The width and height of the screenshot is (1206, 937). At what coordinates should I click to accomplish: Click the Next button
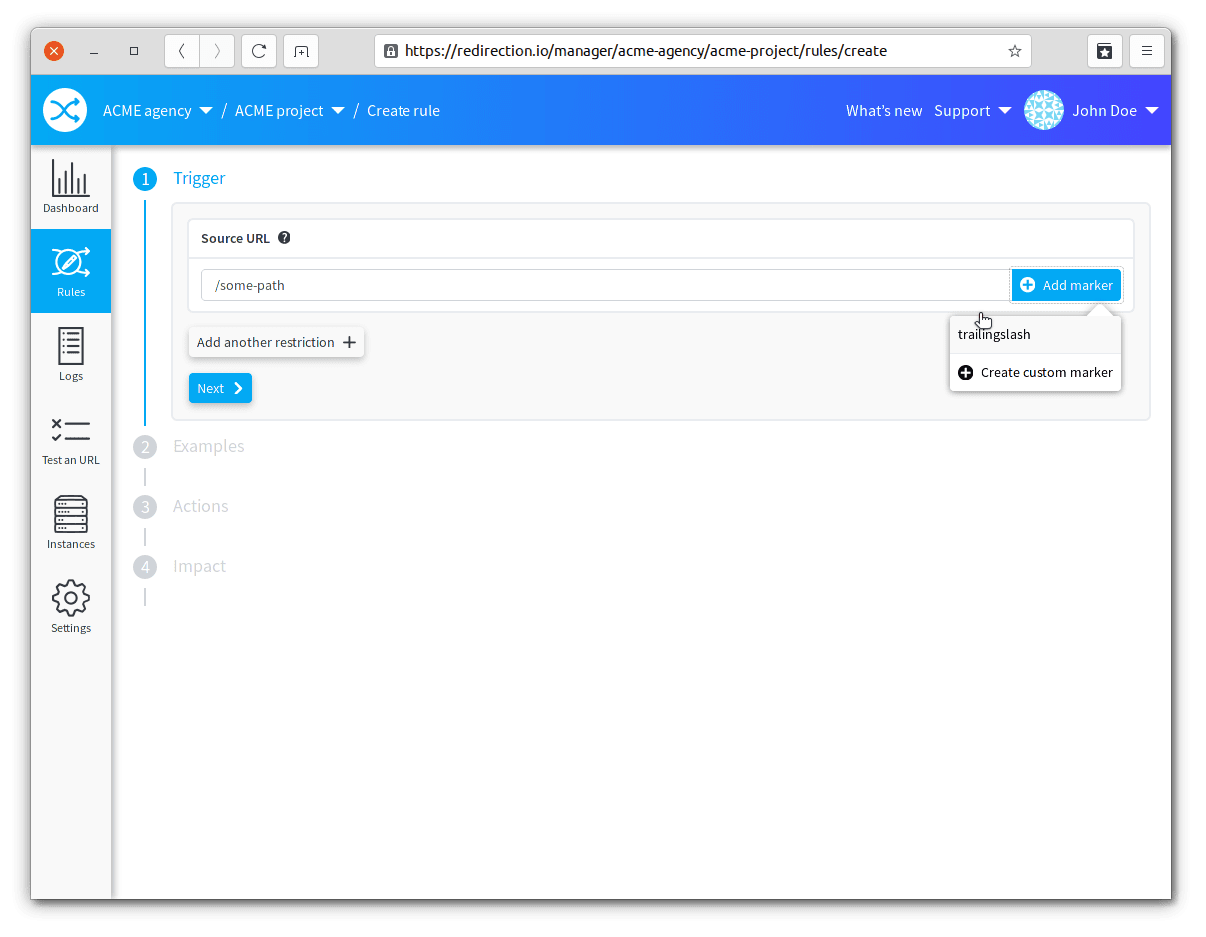point(220,388)
